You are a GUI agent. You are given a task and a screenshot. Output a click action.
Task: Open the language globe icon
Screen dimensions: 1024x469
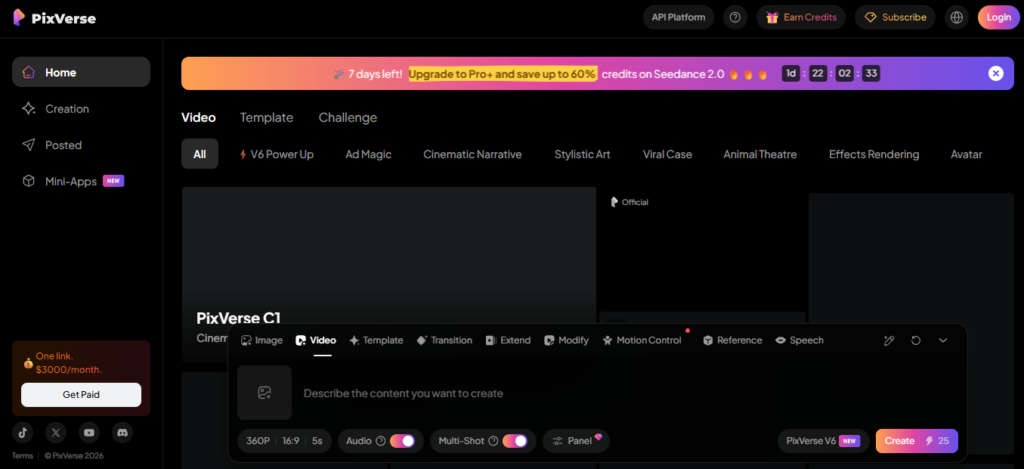coord(957,18)
